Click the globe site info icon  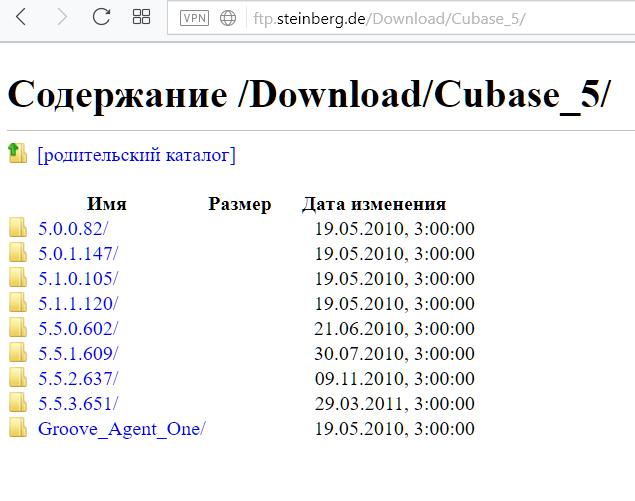(x=228, y=18)
